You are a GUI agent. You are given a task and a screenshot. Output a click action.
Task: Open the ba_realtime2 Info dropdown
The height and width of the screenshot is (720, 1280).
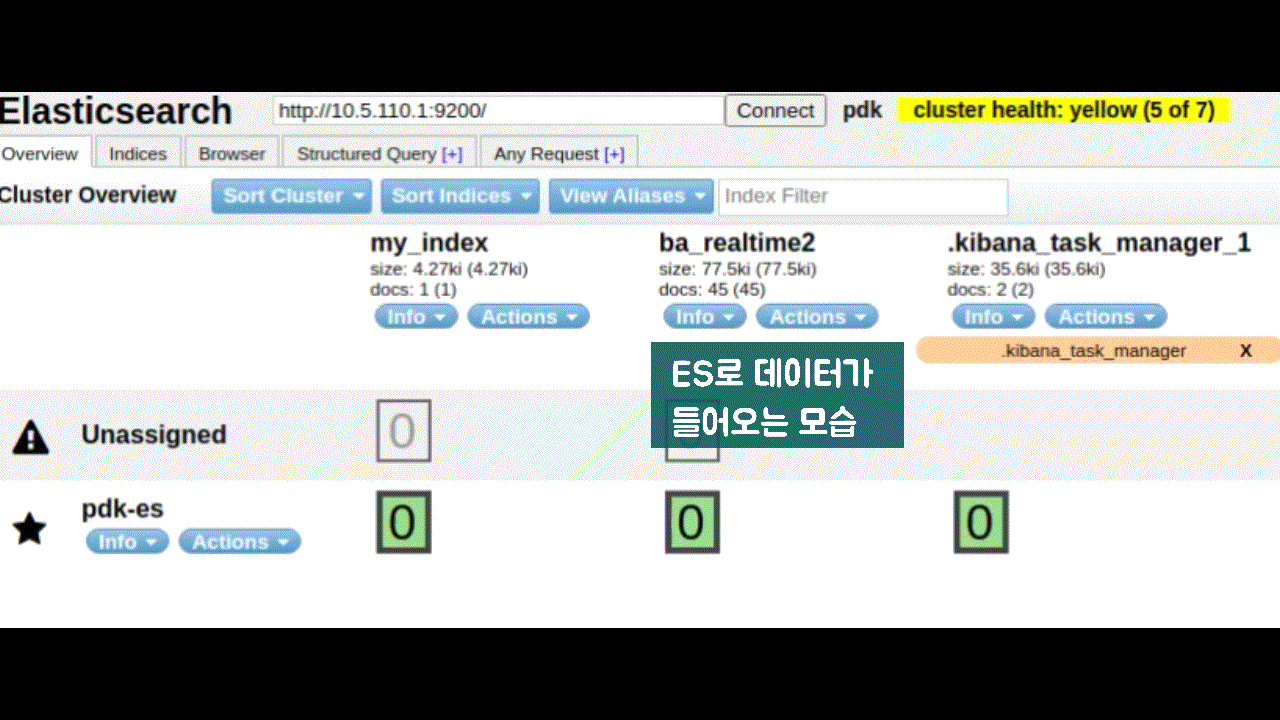(705, 317)
